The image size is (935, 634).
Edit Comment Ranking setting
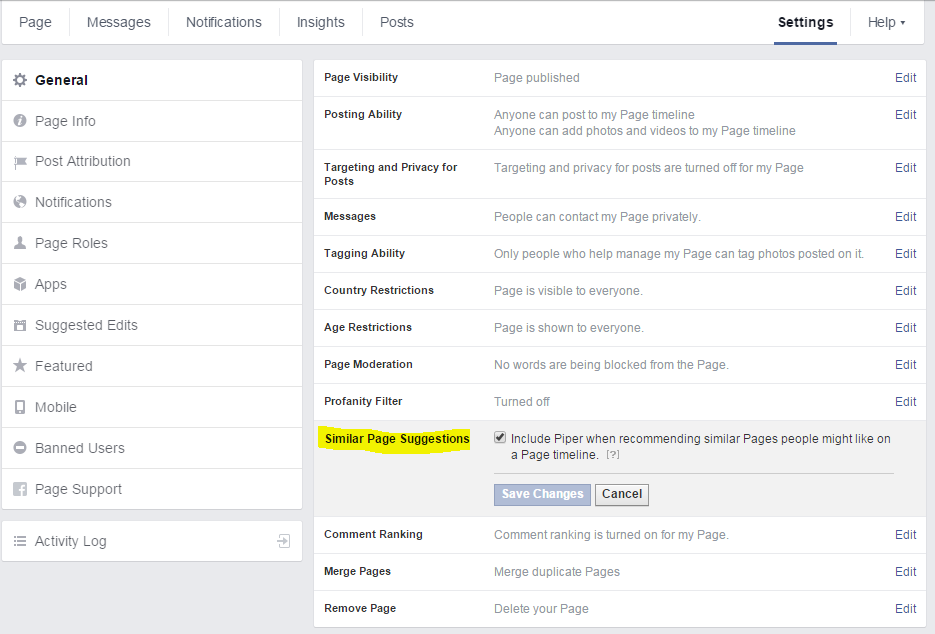(x=905, y=534)
